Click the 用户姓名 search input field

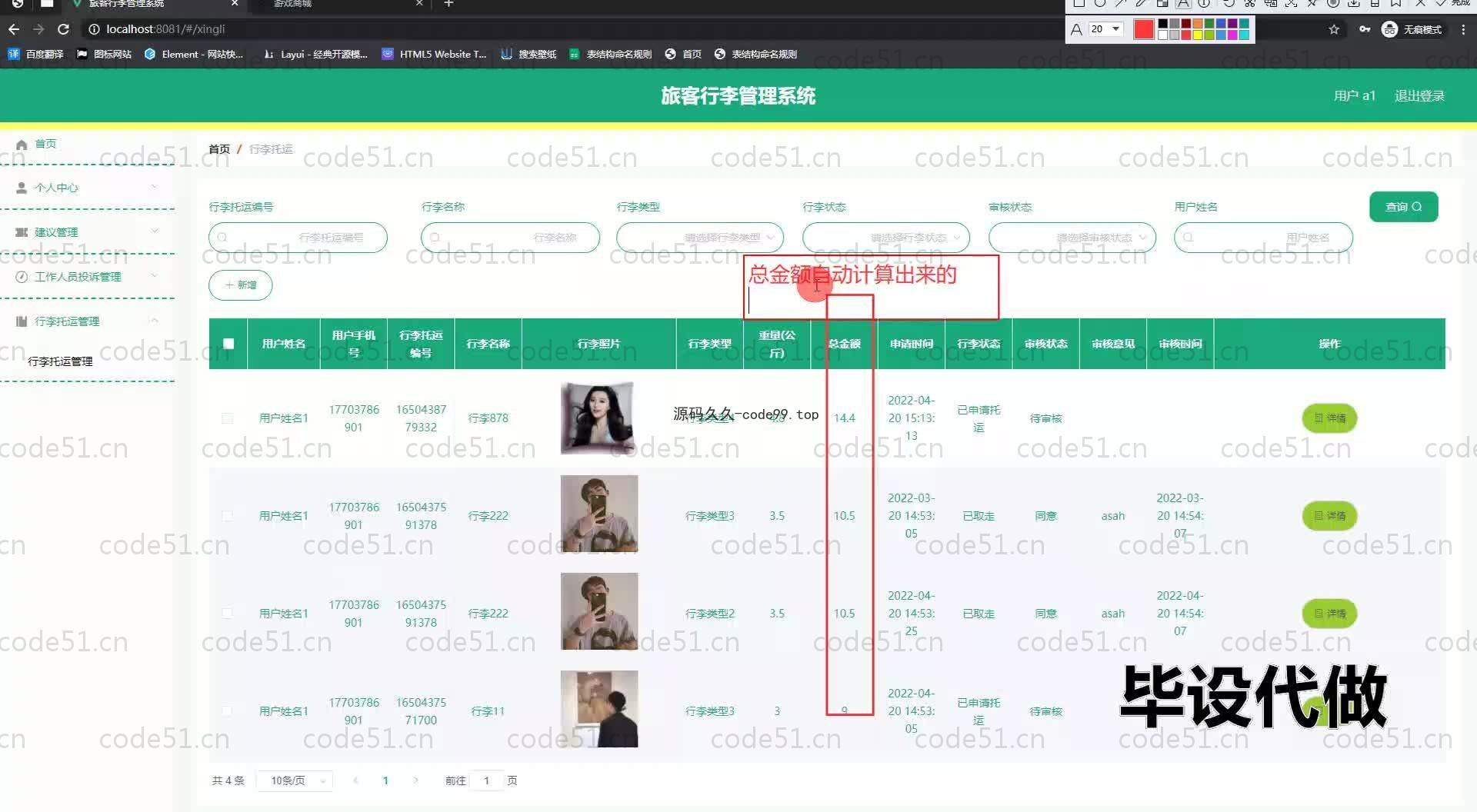point(1263,238)
